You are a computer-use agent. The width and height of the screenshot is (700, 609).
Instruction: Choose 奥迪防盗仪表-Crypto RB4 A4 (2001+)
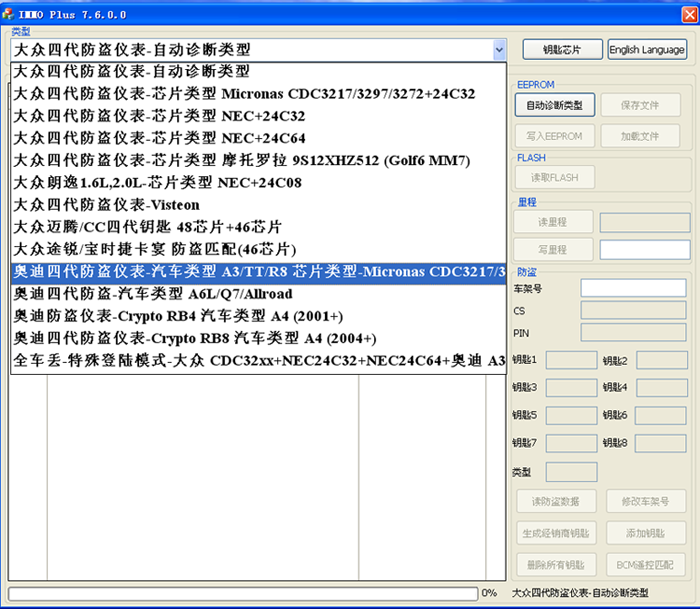(258, 316)
